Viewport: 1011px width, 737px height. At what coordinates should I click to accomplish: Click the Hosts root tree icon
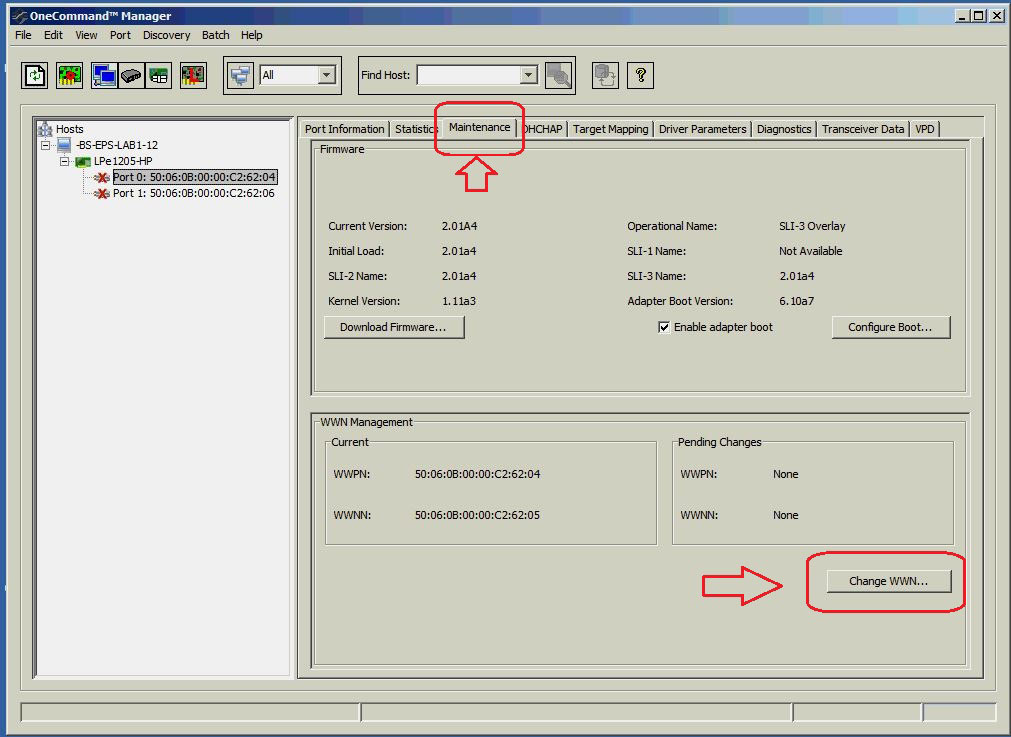click(x=45, y=129)
